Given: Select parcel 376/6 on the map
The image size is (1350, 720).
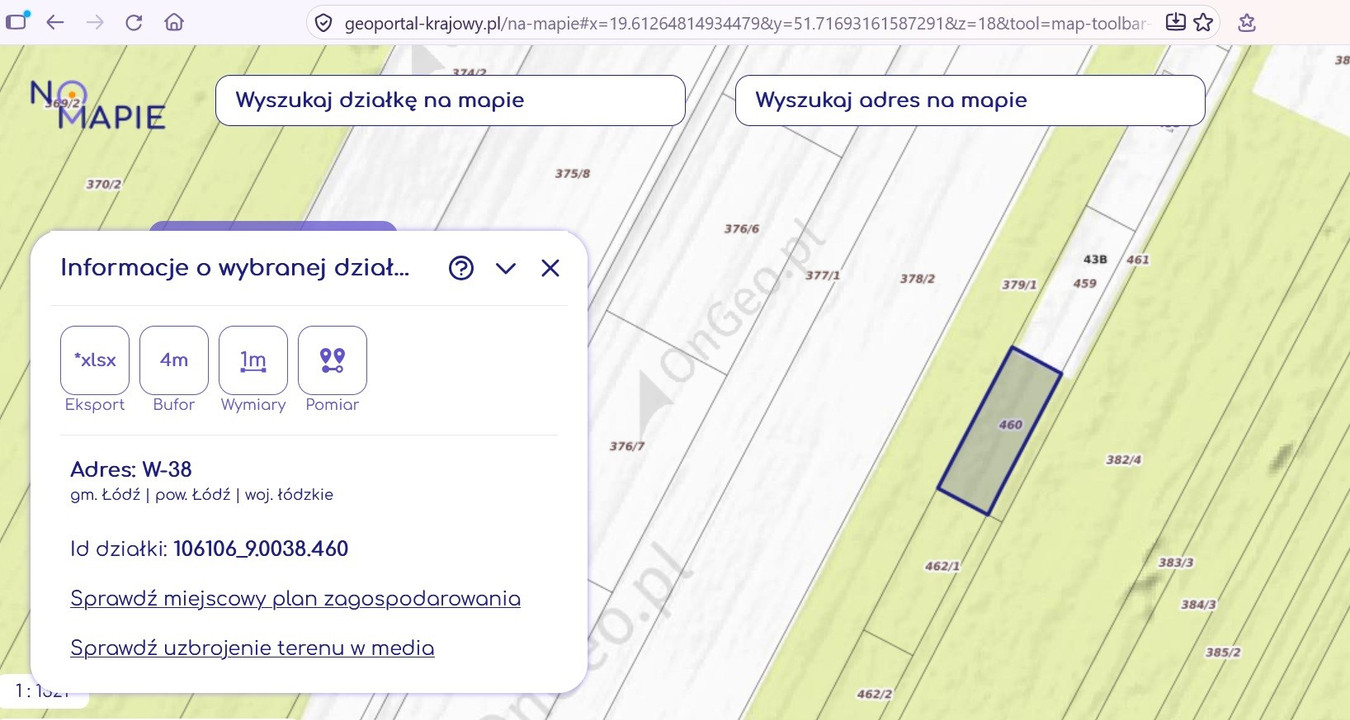Looking at the screenshot, I should 741,229.
